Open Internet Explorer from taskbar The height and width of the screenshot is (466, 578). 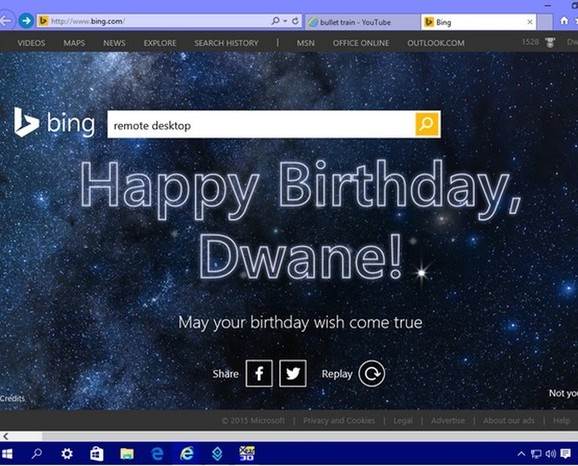pos(187,454)
